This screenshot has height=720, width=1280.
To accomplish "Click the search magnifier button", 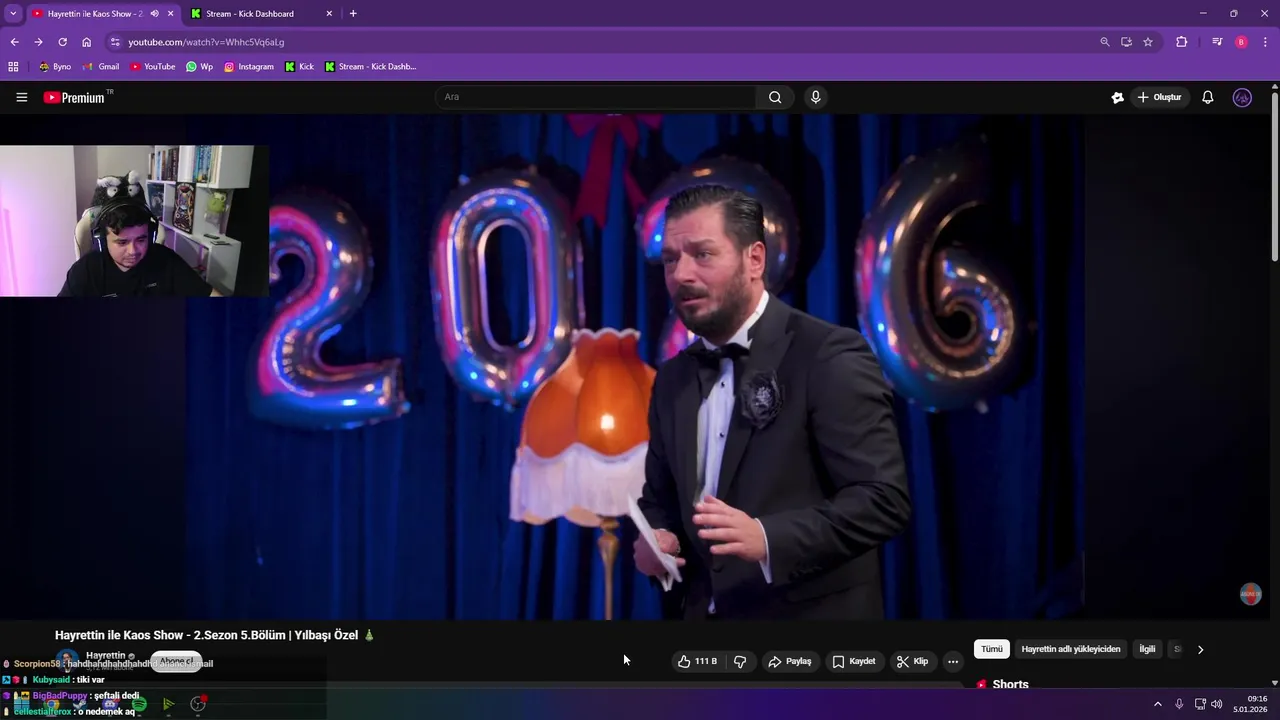I will point(775,97).
